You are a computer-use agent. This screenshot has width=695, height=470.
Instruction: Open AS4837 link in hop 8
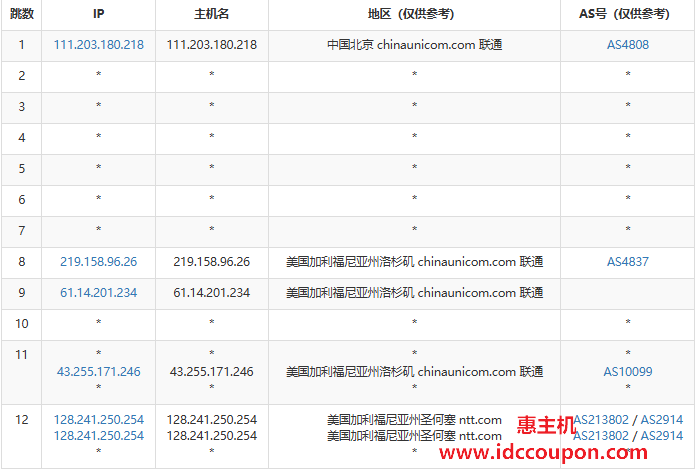coord(628,262)
